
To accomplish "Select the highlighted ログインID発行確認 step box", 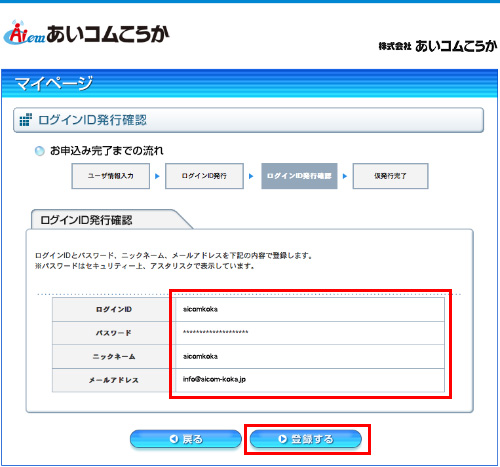I will click(299, 176).
